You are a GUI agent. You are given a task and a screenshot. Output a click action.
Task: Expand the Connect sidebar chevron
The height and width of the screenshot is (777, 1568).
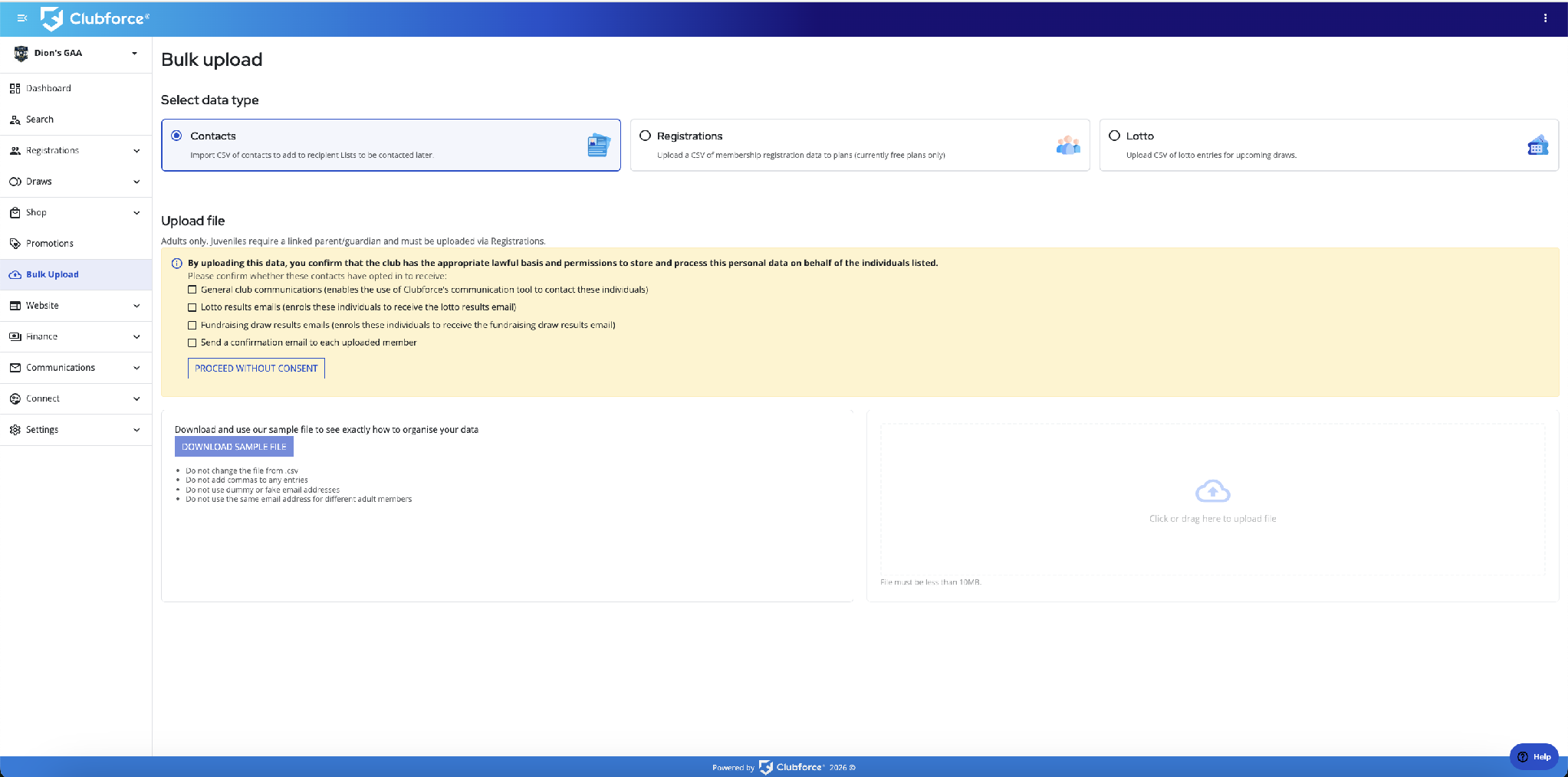tap(136, 399)
